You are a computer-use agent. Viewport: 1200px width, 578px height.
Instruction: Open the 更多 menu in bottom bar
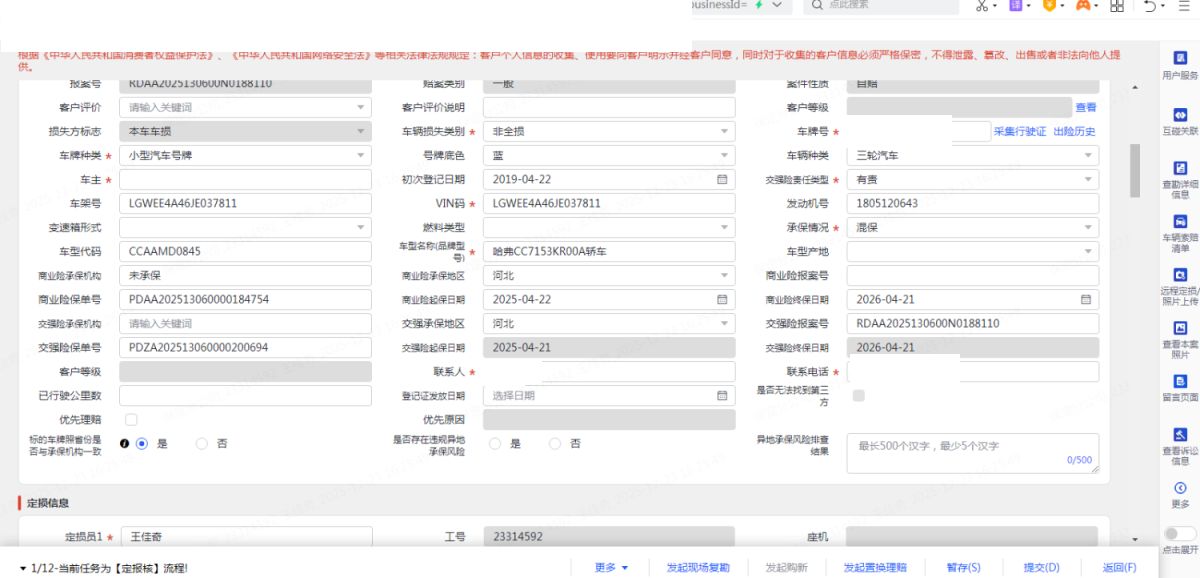(x=611, y=568)
